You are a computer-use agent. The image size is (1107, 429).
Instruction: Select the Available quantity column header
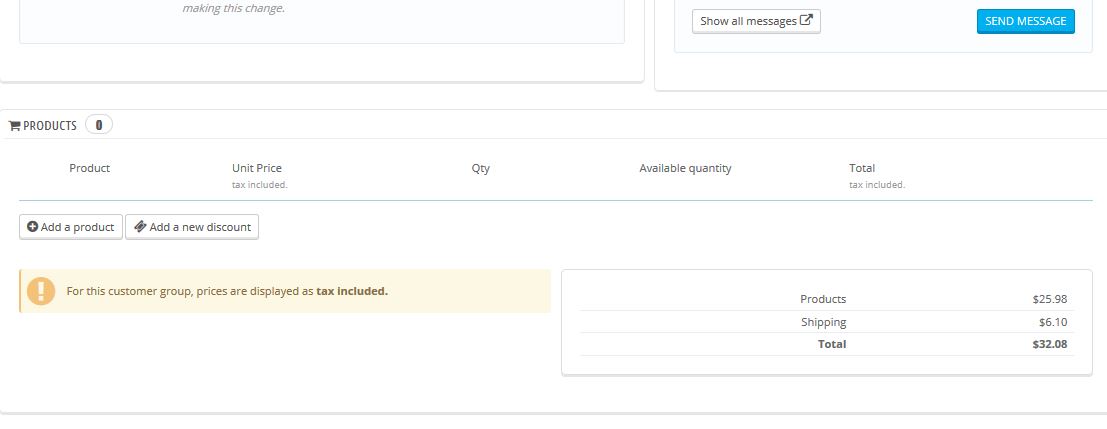[685, 168]
